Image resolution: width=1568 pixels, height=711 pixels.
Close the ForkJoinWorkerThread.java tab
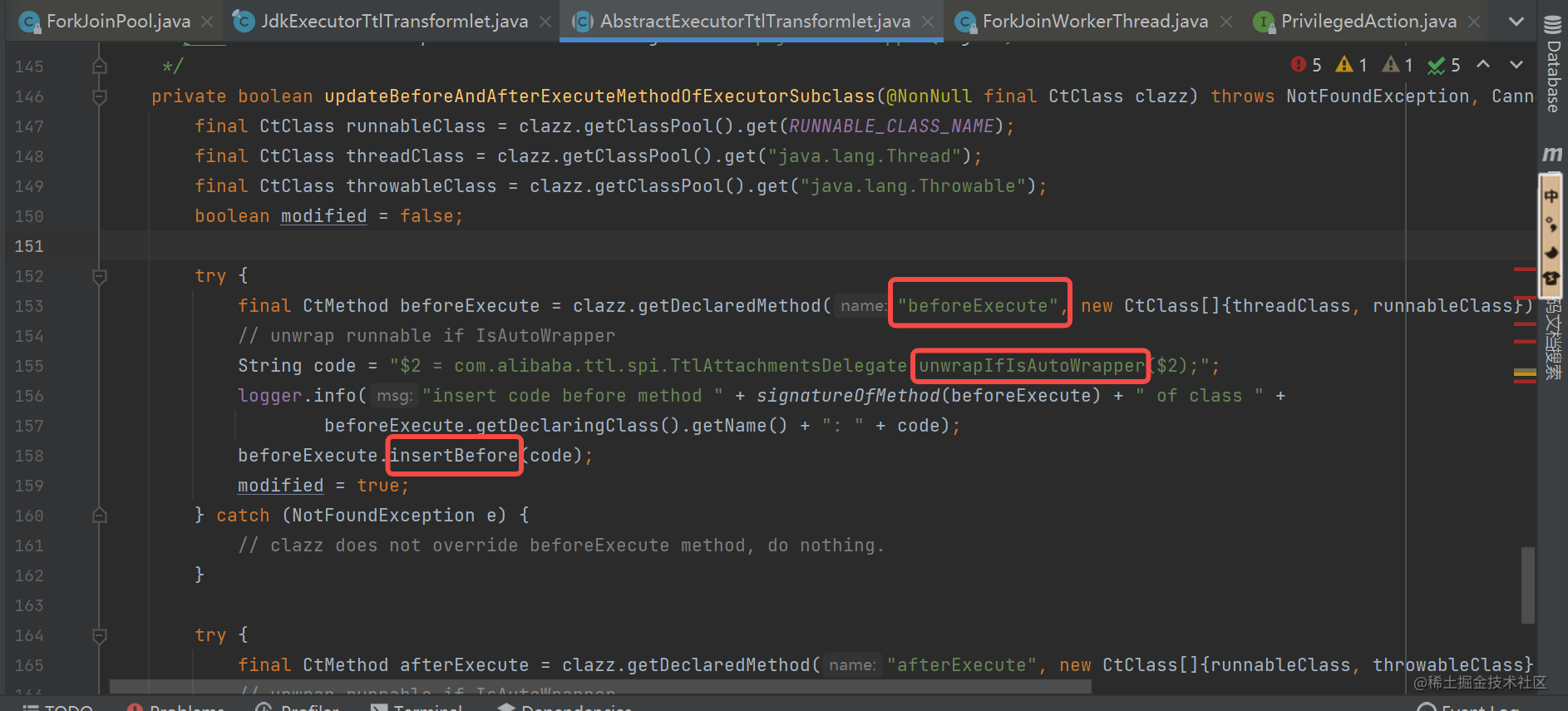pyautogui.click(x=1226, y=22)
